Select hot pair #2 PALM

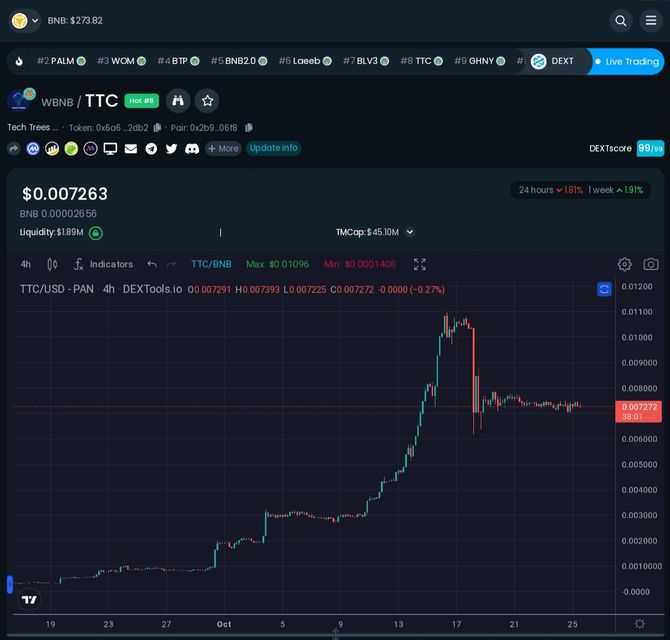coord(61,61)
